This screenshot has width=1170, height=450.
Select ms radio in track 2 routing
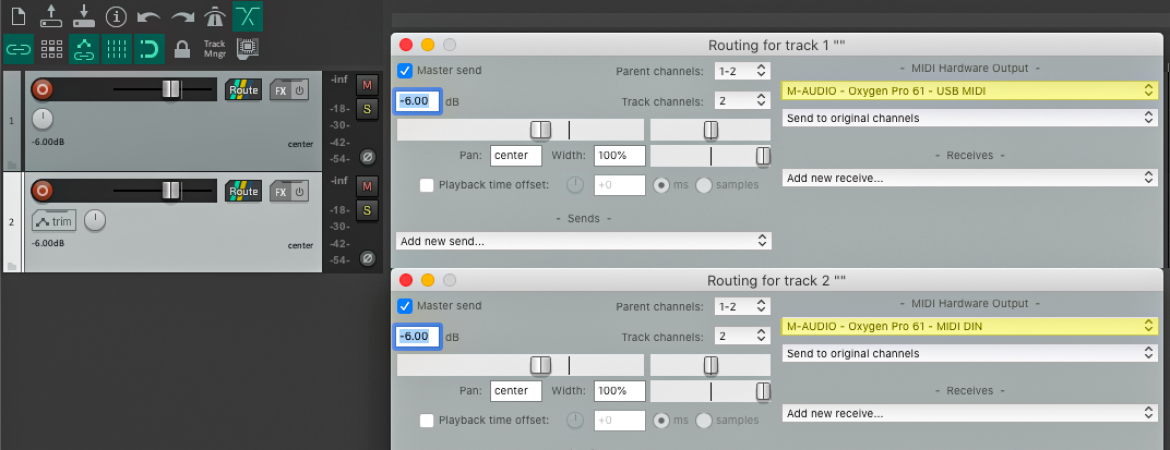click(661, 420)
